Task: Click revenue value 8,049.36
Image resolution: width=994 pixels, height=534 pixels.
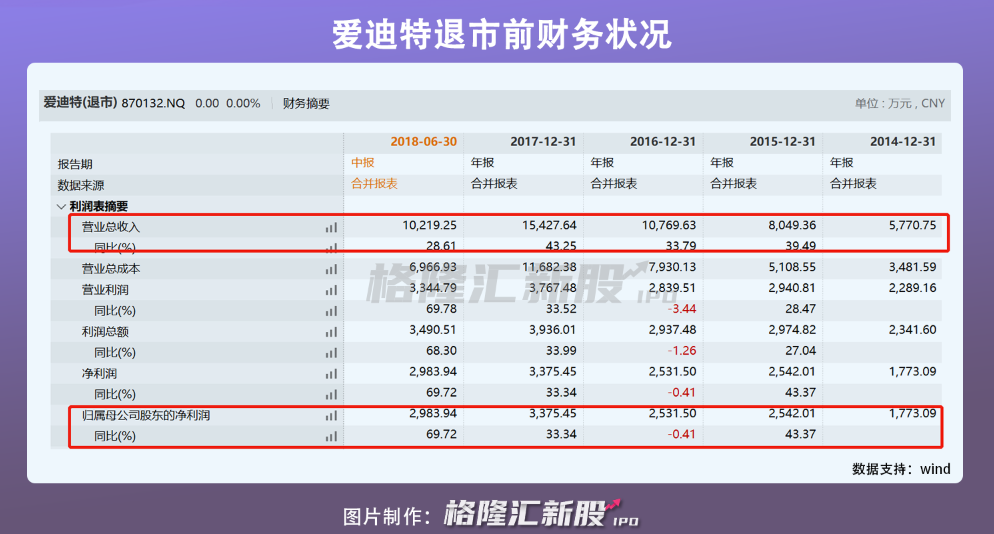Action: pos(792,226)
